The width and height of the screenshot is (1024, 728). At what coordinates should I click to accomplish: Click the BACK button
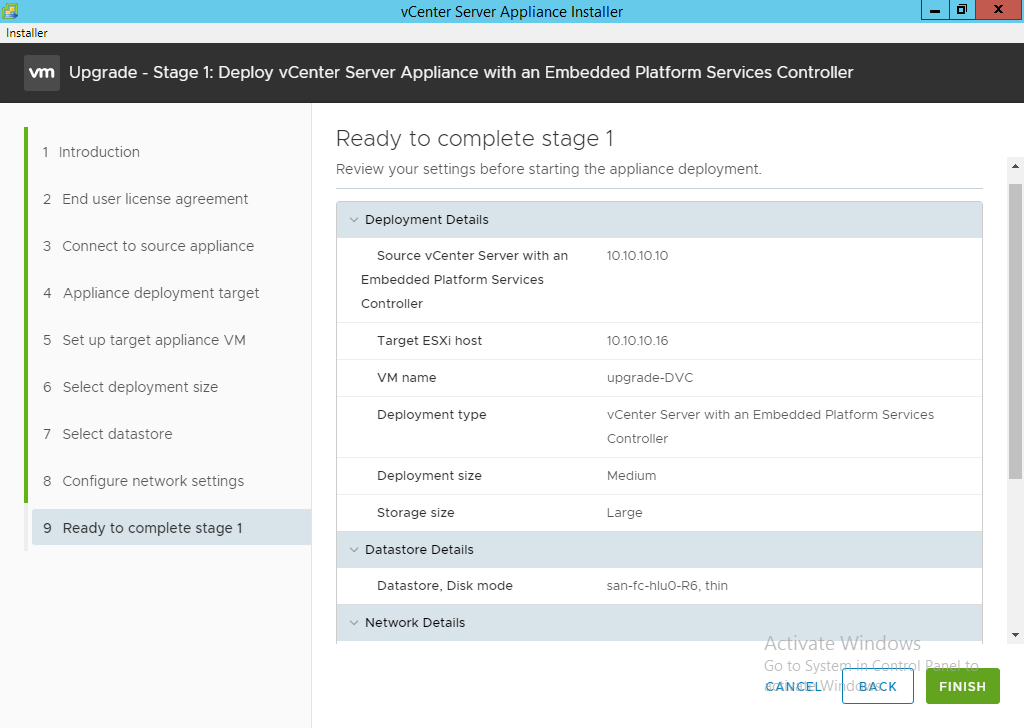click(x=878, y=686)
